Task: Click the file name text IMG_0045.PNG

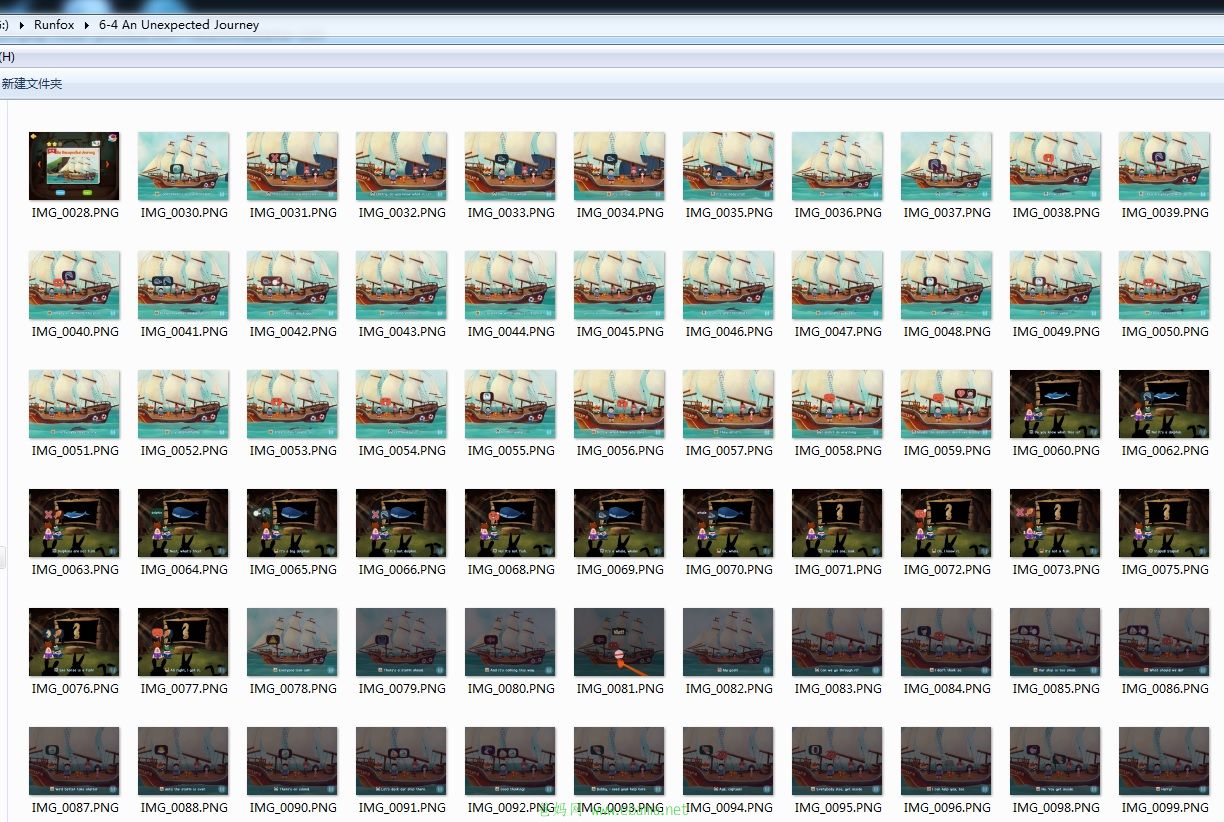Action: click(x=620, y=332)
